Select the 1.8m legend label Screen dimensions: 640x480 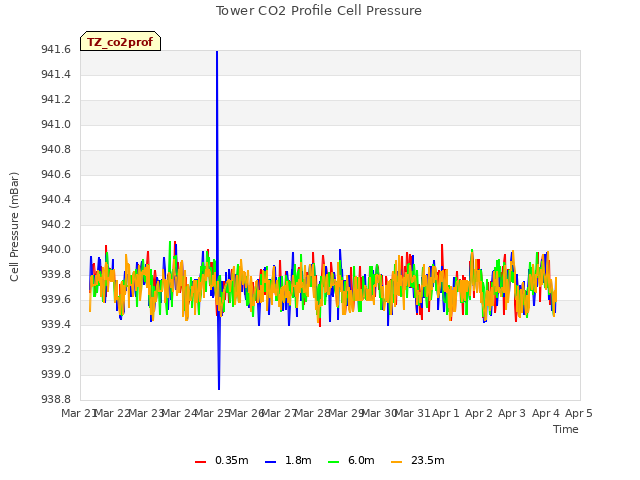pos(298,460)
